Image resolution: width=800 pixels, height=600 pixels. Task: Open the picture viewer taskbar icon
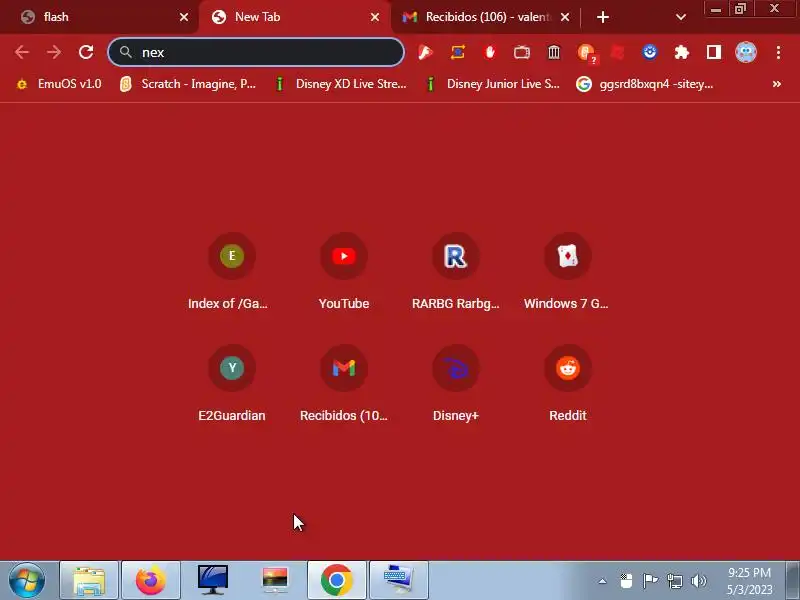275,580
